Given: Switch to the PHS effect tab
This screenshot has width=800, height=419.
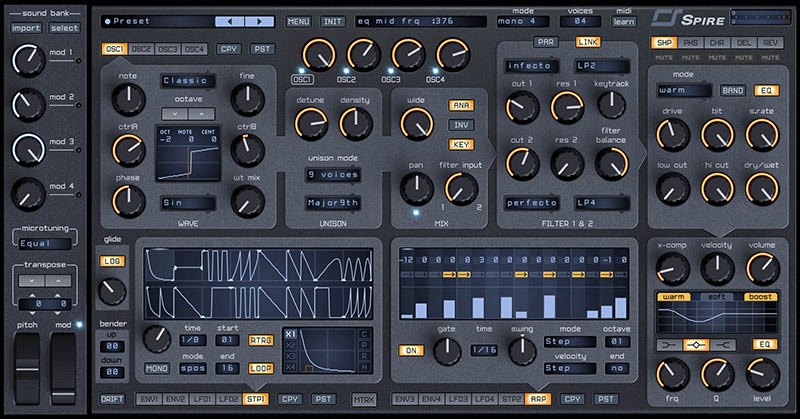Looking at the screenshot, I should [690, 43].
